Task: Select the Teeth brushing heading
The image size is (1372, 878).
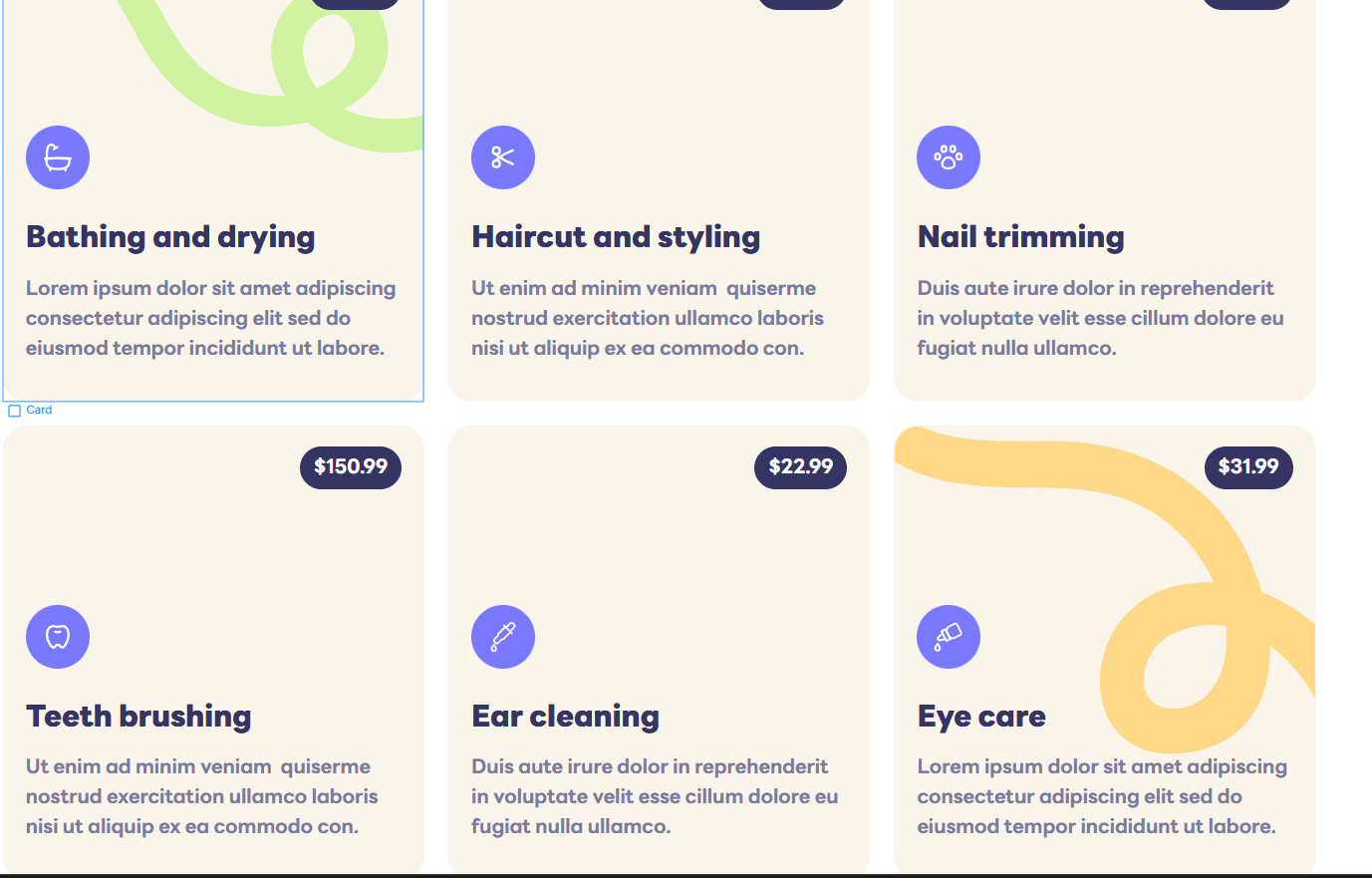Action: 138,716
